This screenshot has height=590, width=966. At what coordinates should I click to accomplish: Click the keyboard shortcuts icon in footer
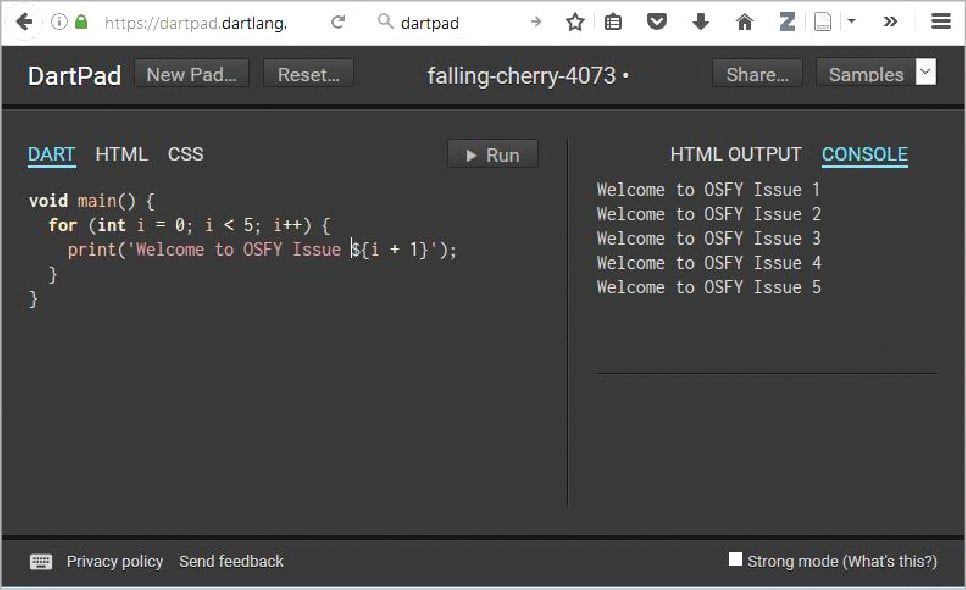[x=41, y=561]
